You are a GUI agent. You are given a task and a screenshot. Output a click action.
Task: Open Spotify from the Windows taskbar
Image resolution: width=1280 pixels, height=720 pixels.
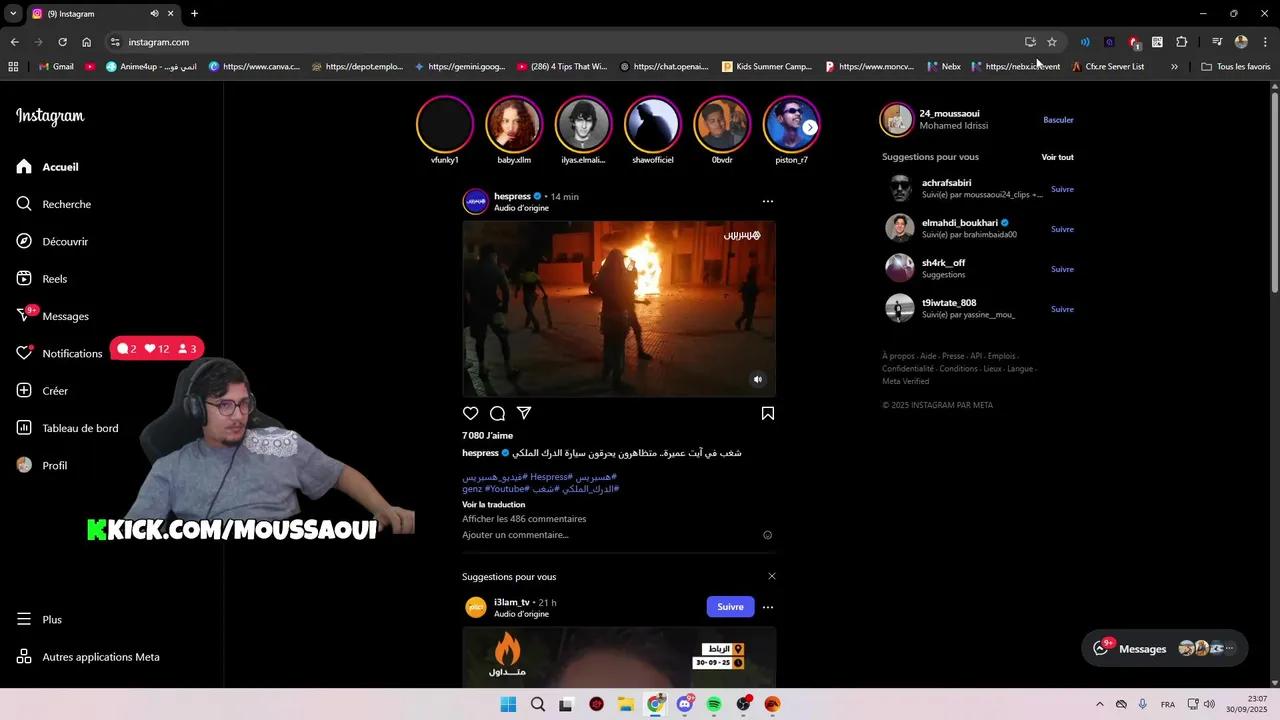click(x=714, y=704)
